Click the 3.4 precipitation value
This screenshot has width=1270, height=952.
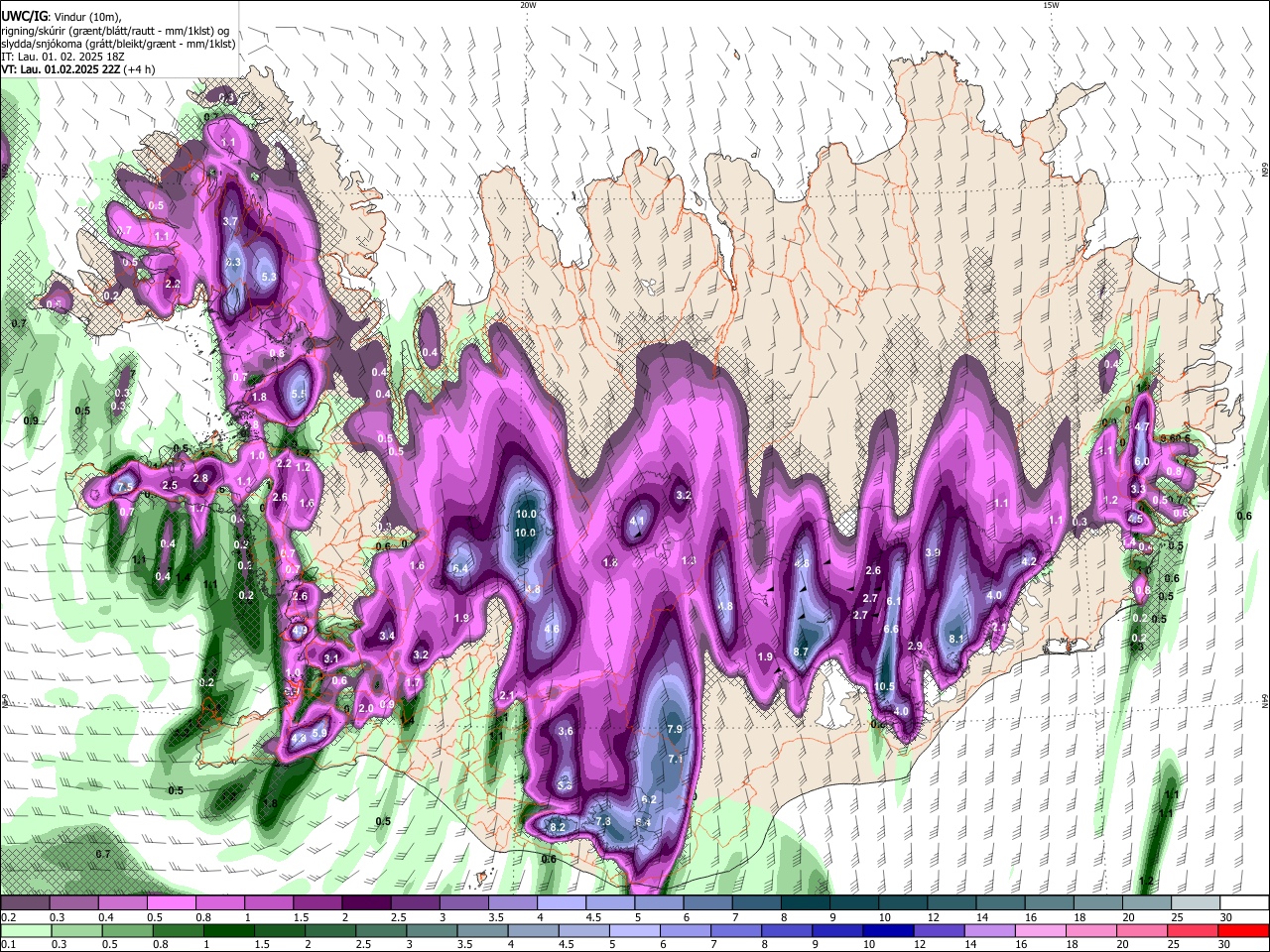tap(387, 636)
